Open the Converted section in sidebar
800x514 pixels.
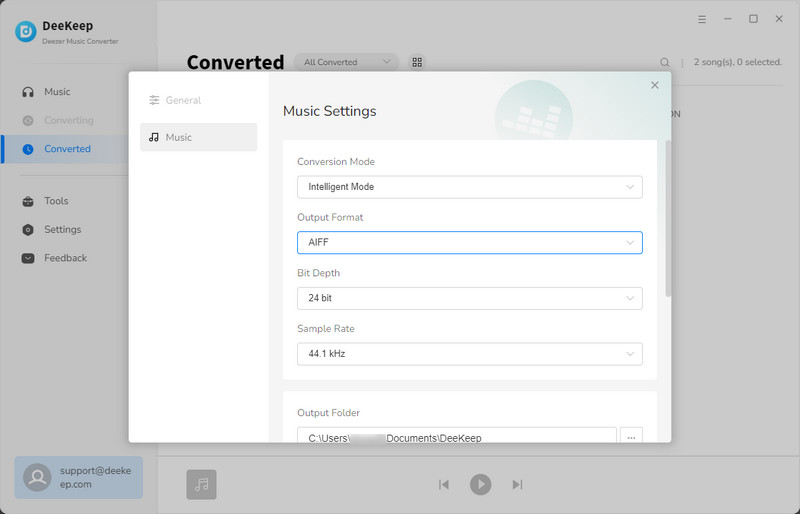click(67, 149)
